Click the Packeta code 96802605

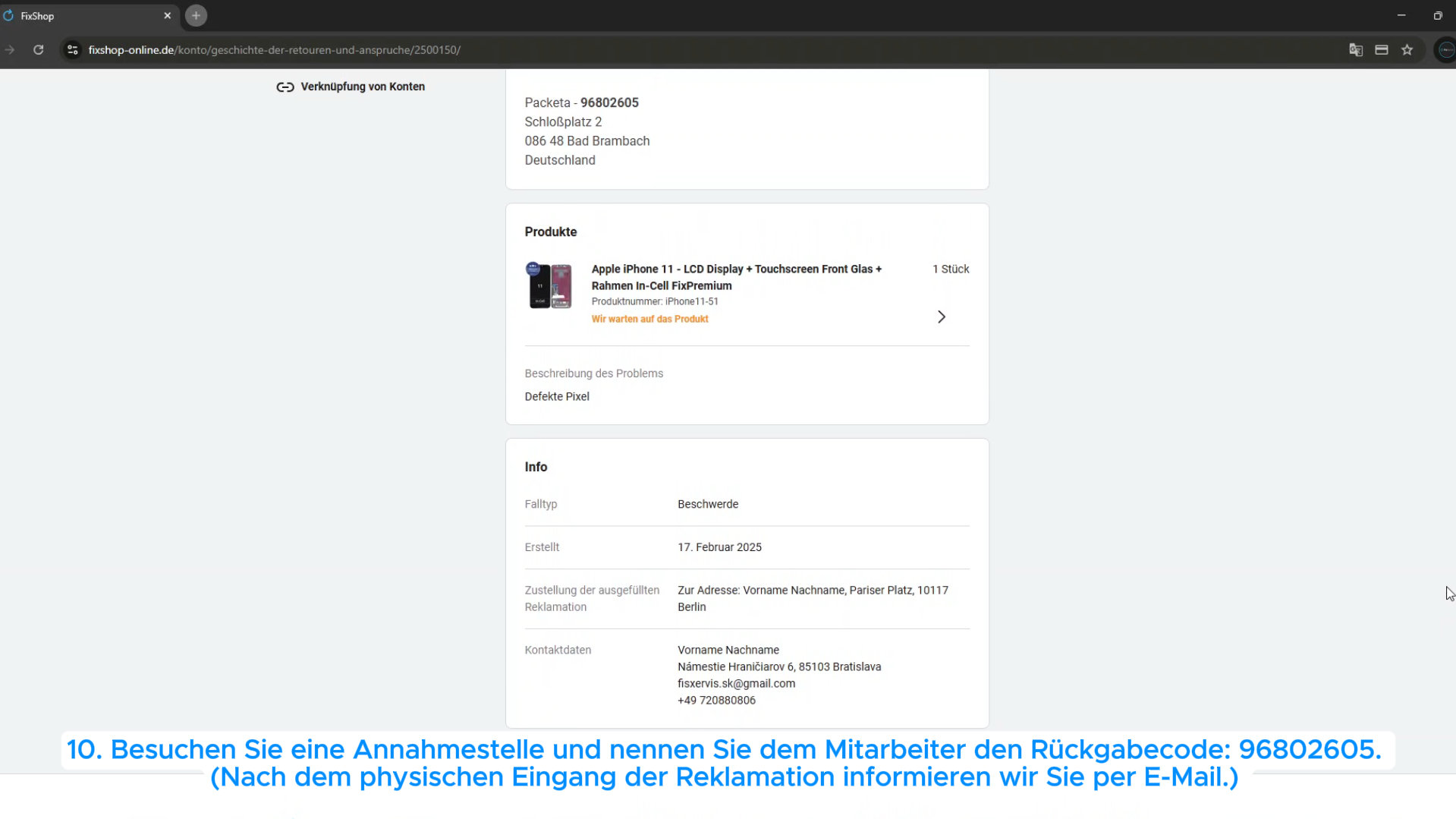click(609, 102)
